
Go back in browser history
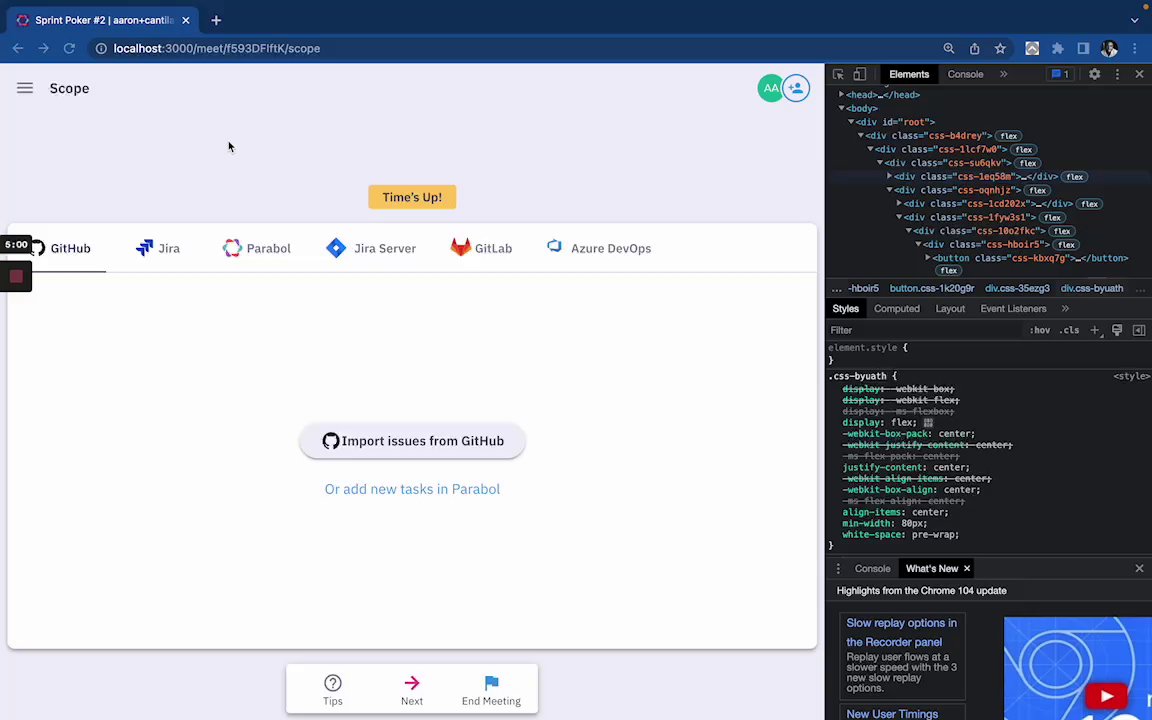(x=18, y=48)
